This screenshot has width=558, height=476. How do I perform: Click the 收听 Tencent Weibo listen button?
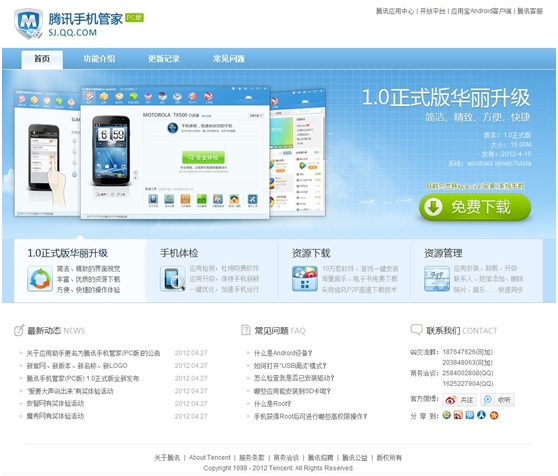(x=497, y=400)
